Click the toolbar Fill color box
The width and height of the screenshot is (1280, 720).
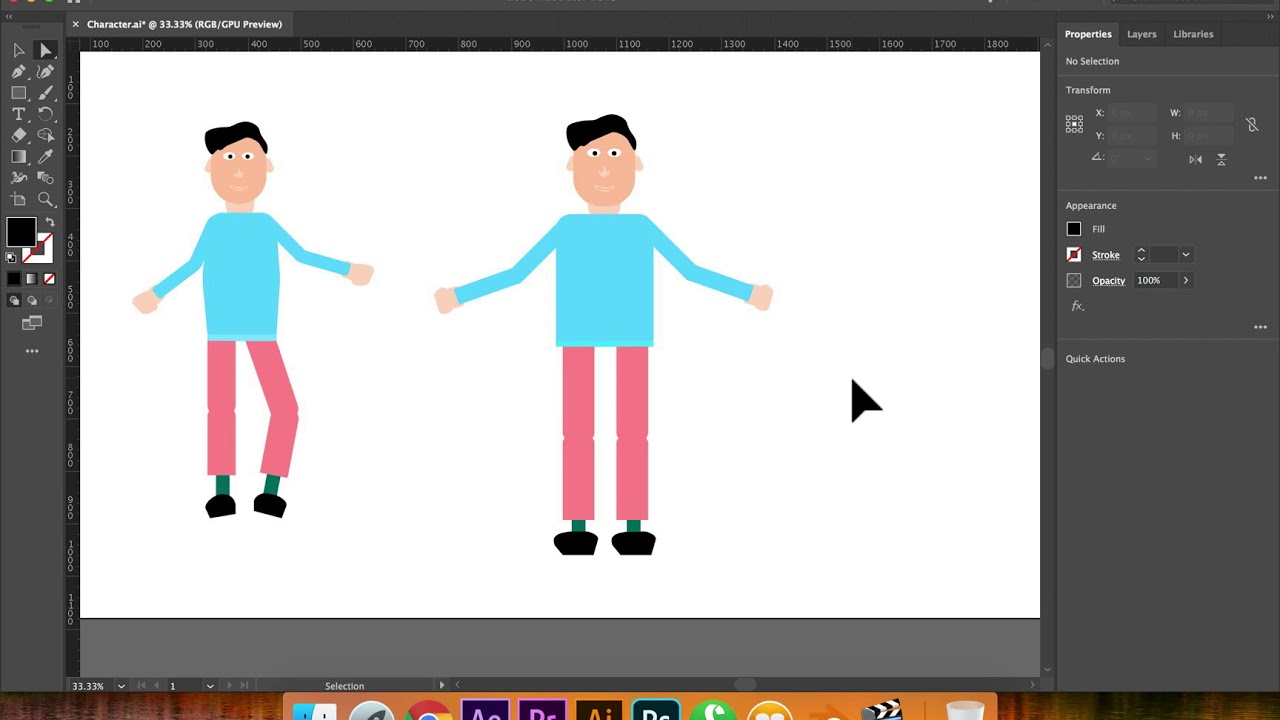(x=21, y=233)
